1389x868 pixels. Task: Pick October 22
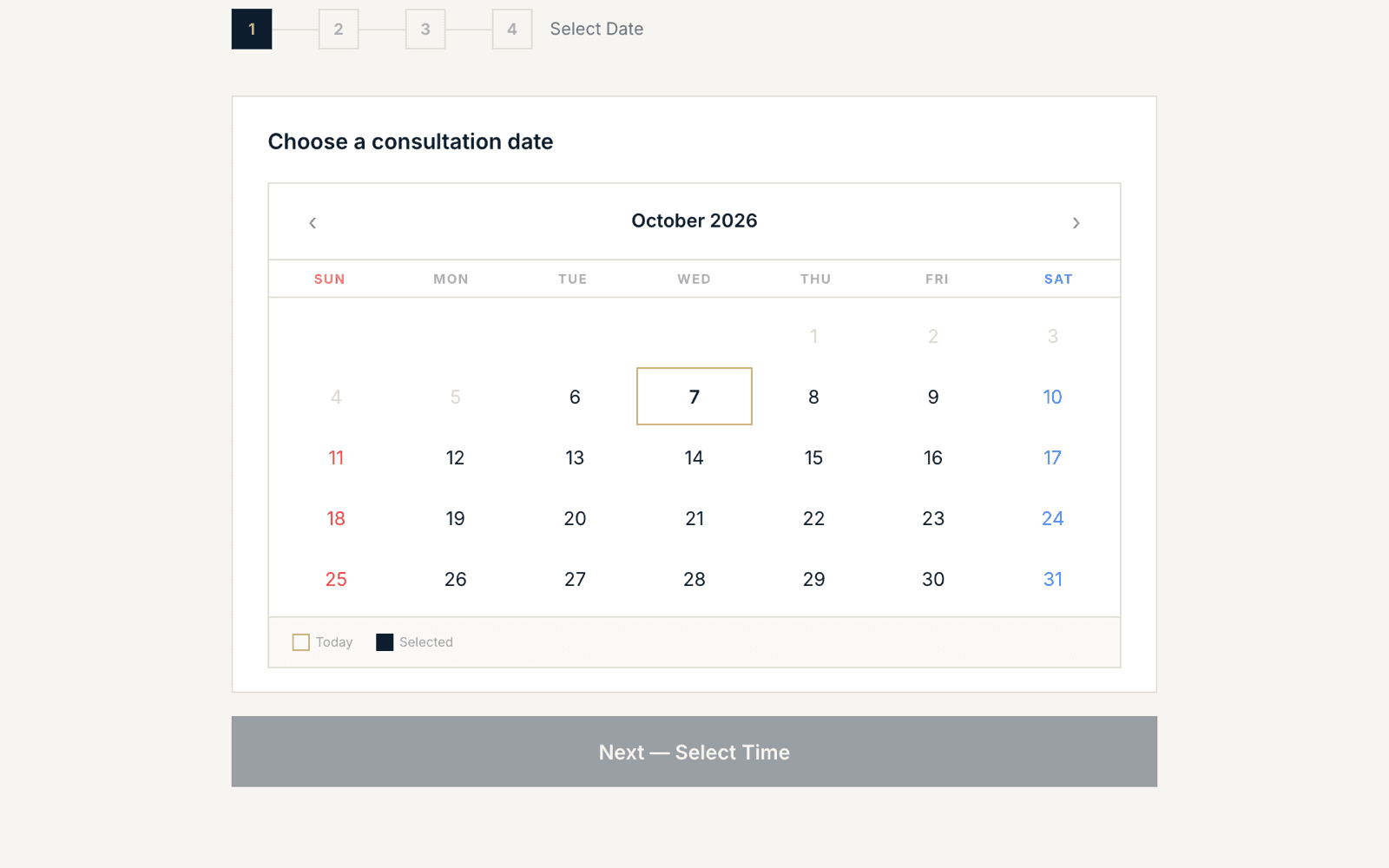tap(813, 518)
